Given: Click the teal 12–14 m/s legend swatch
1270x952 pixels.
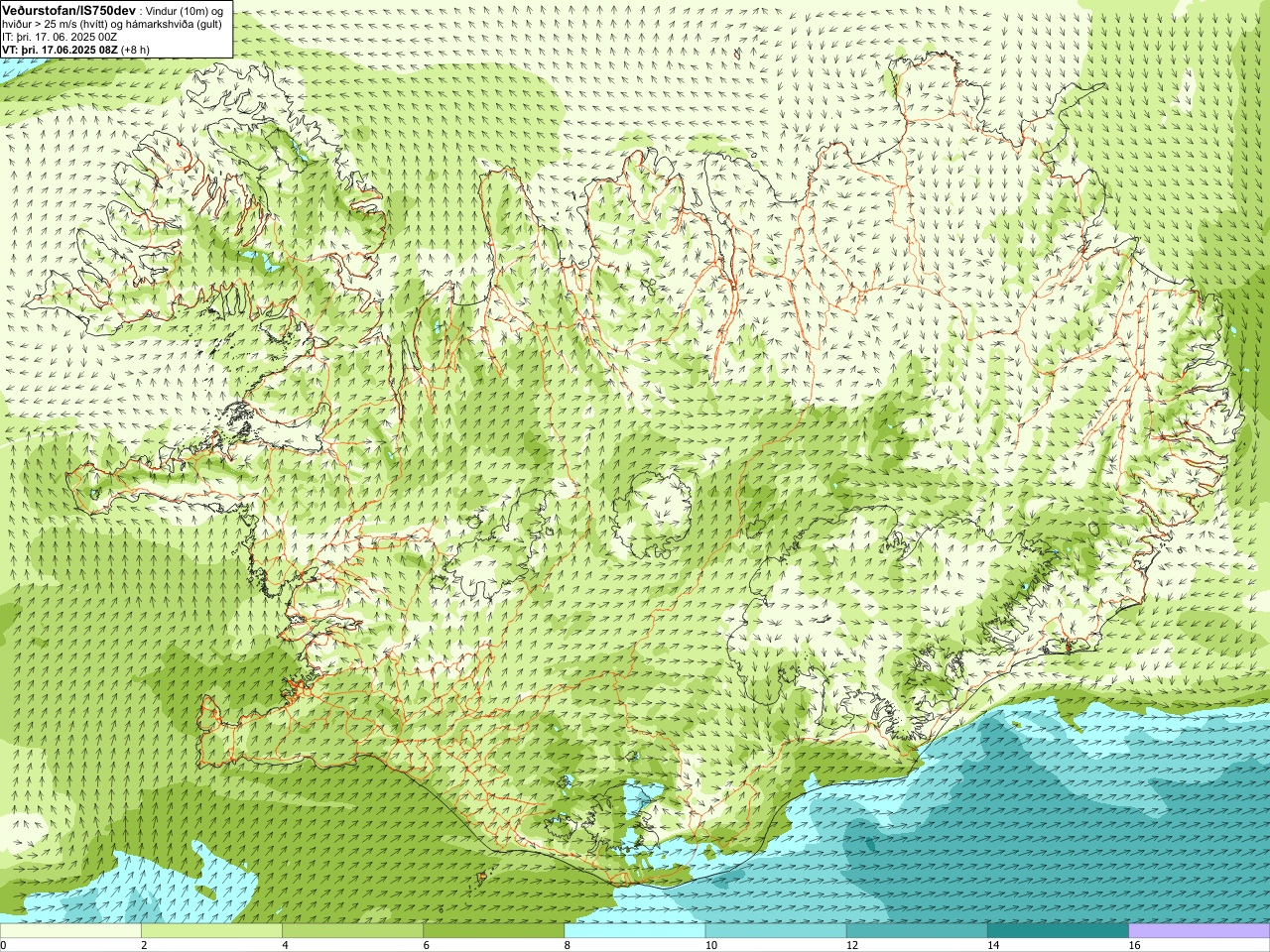Looking at the screenshot, I should [x=917, y=931].
